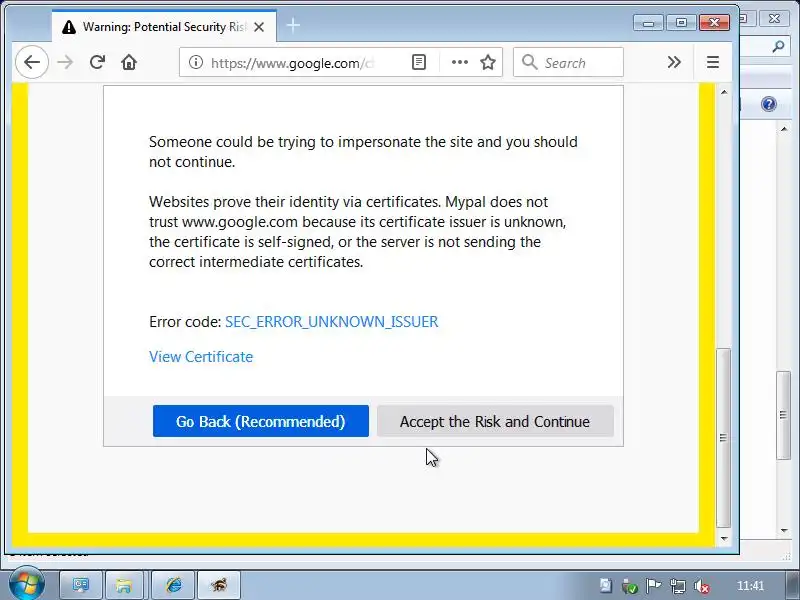
Task: Open the browser home page
Action: (129, 62)
